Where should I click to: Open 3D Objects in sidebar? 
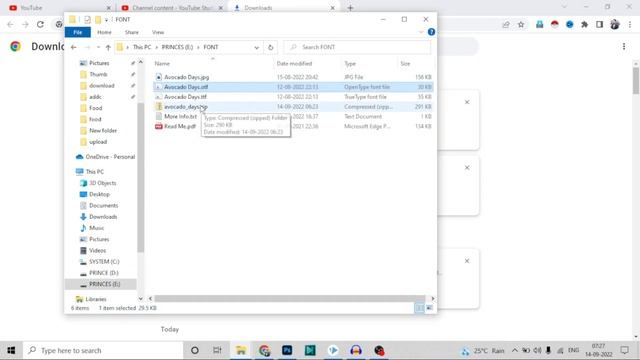coord(102,183)
